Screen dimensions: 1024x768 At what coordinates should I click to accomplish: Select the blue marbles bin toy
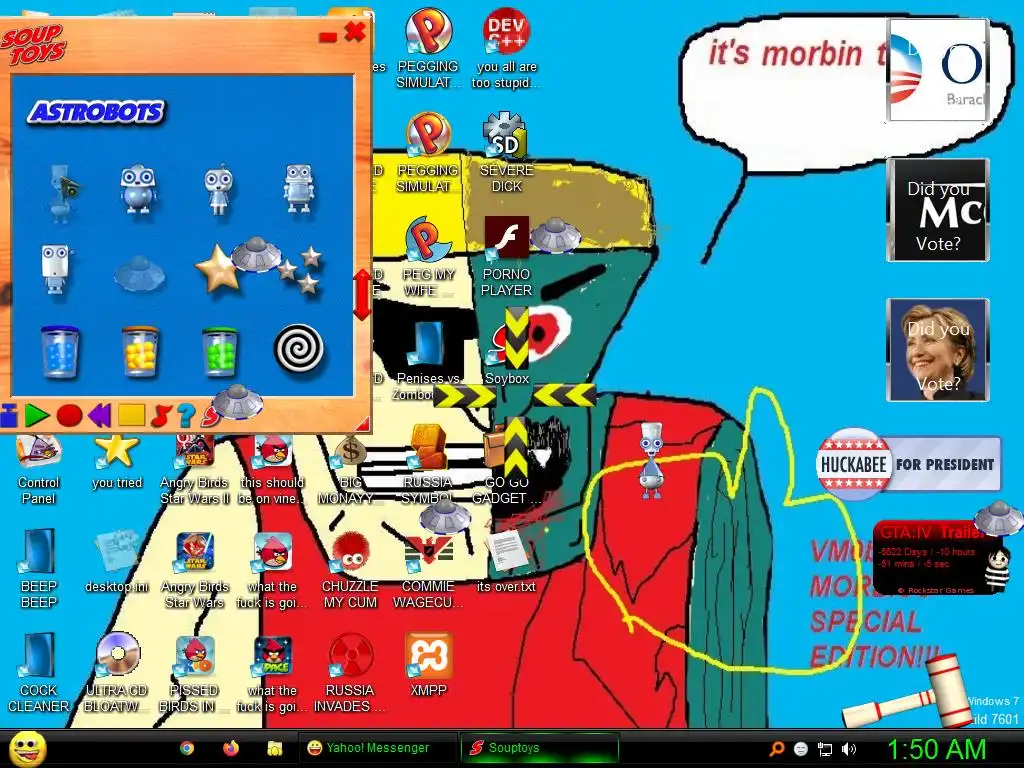click(x=59, y=353)
